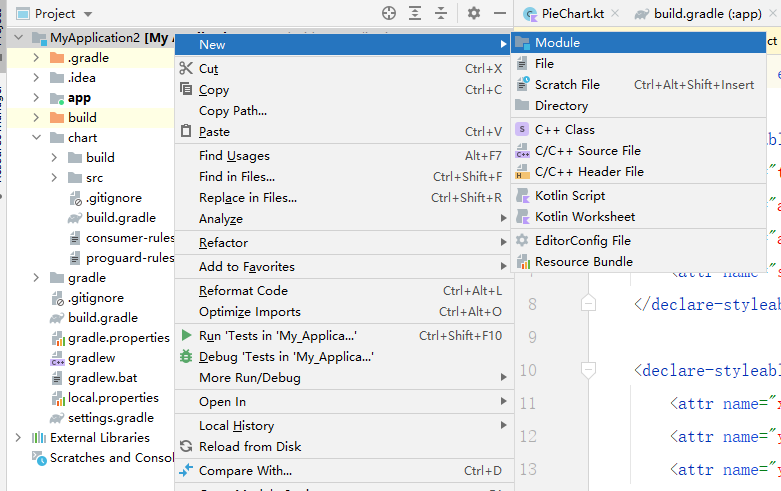
Task: Choose Optimize Imports entry
Action: 343,312
